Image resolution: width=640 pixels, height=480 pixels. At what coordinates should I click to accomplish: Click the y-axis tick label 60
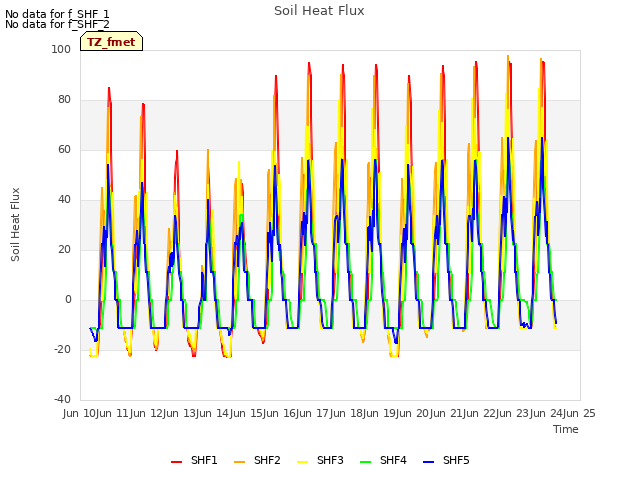point(64,149)
